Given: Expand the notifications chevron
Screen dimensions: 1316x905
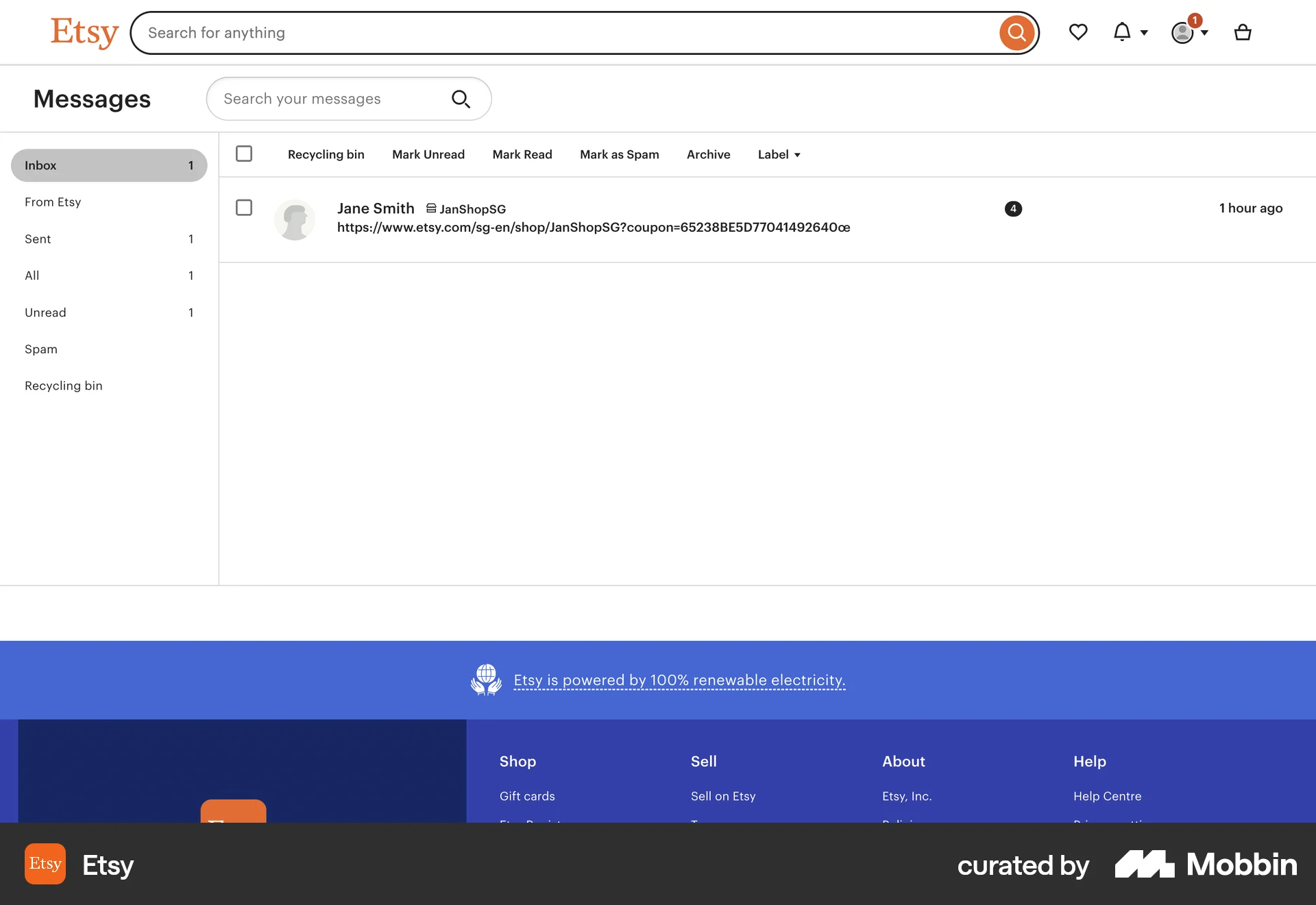Looking at the screenshot, I should [x=1143, y=32].
